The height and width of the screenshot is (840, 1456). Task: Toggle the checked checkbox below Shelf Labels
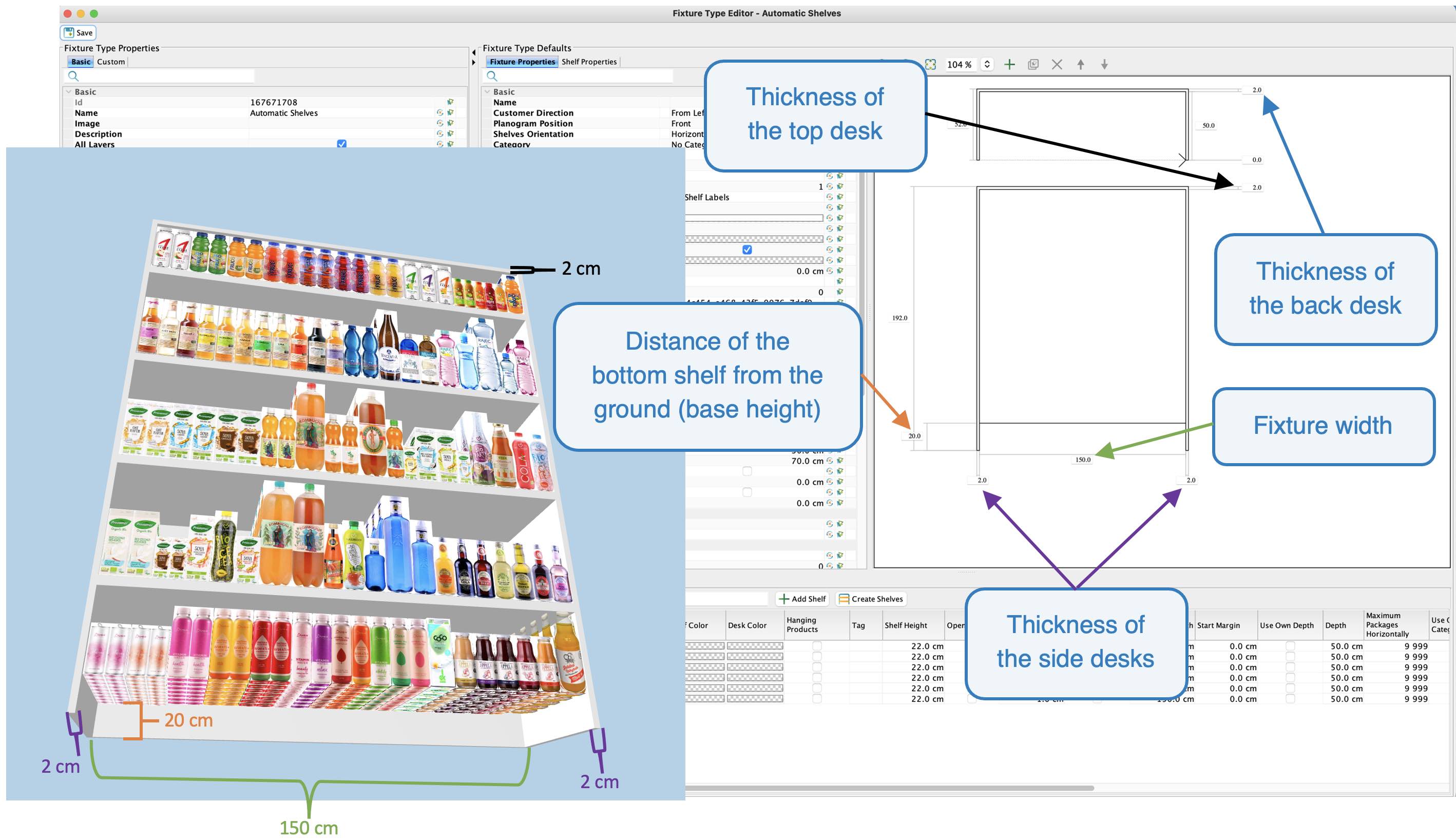click(x=747, y=250)
